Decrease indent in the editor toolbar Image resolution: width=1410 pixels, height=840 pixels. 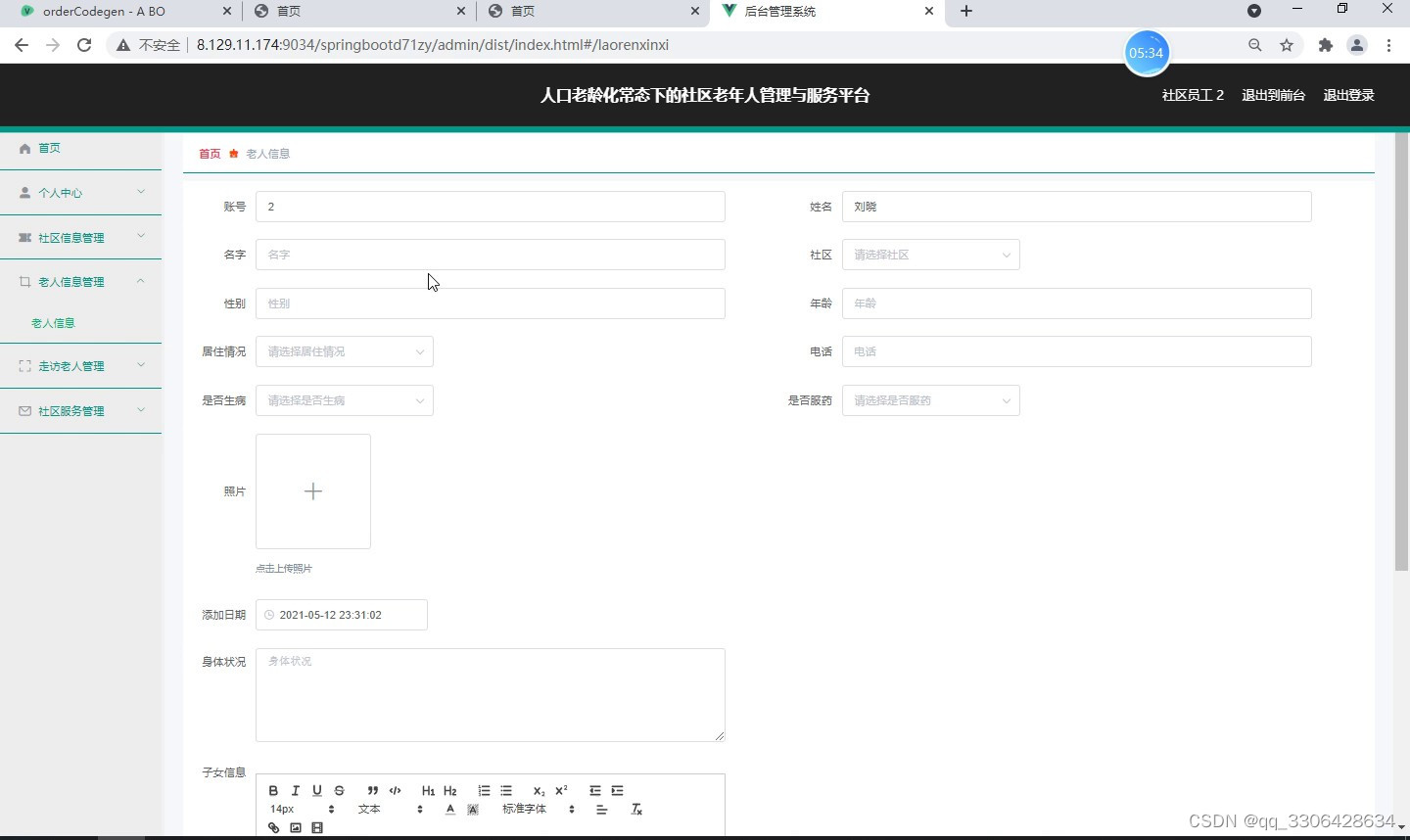[x=594, y=790]
